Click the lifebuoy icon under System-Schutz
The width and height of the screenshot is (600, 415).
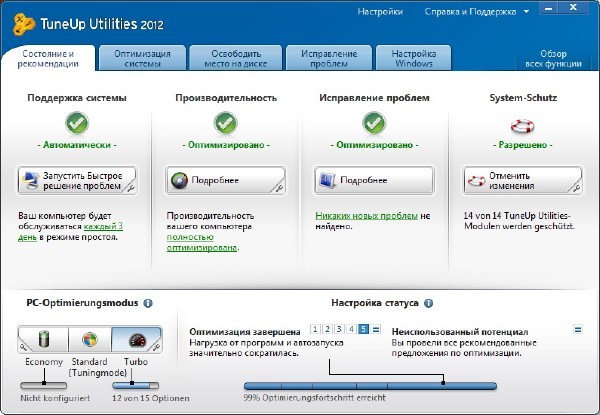pos(522,126)
